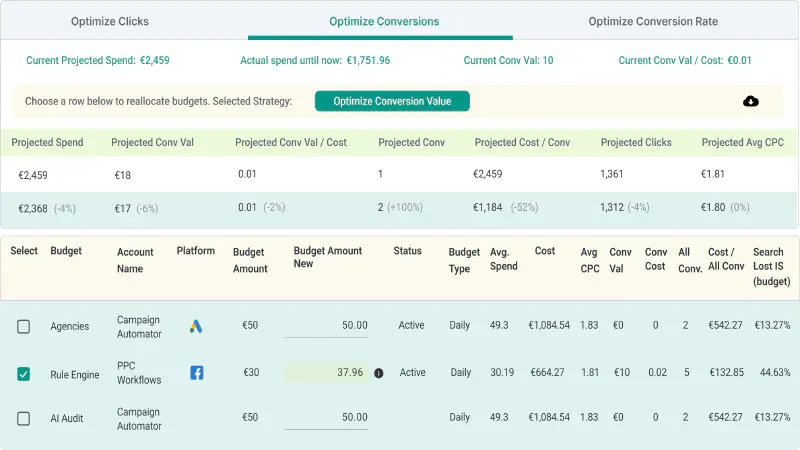Click info icon beside 37.96 budget
Viewport: 800px width, 450px height.
tap(379, 373)
